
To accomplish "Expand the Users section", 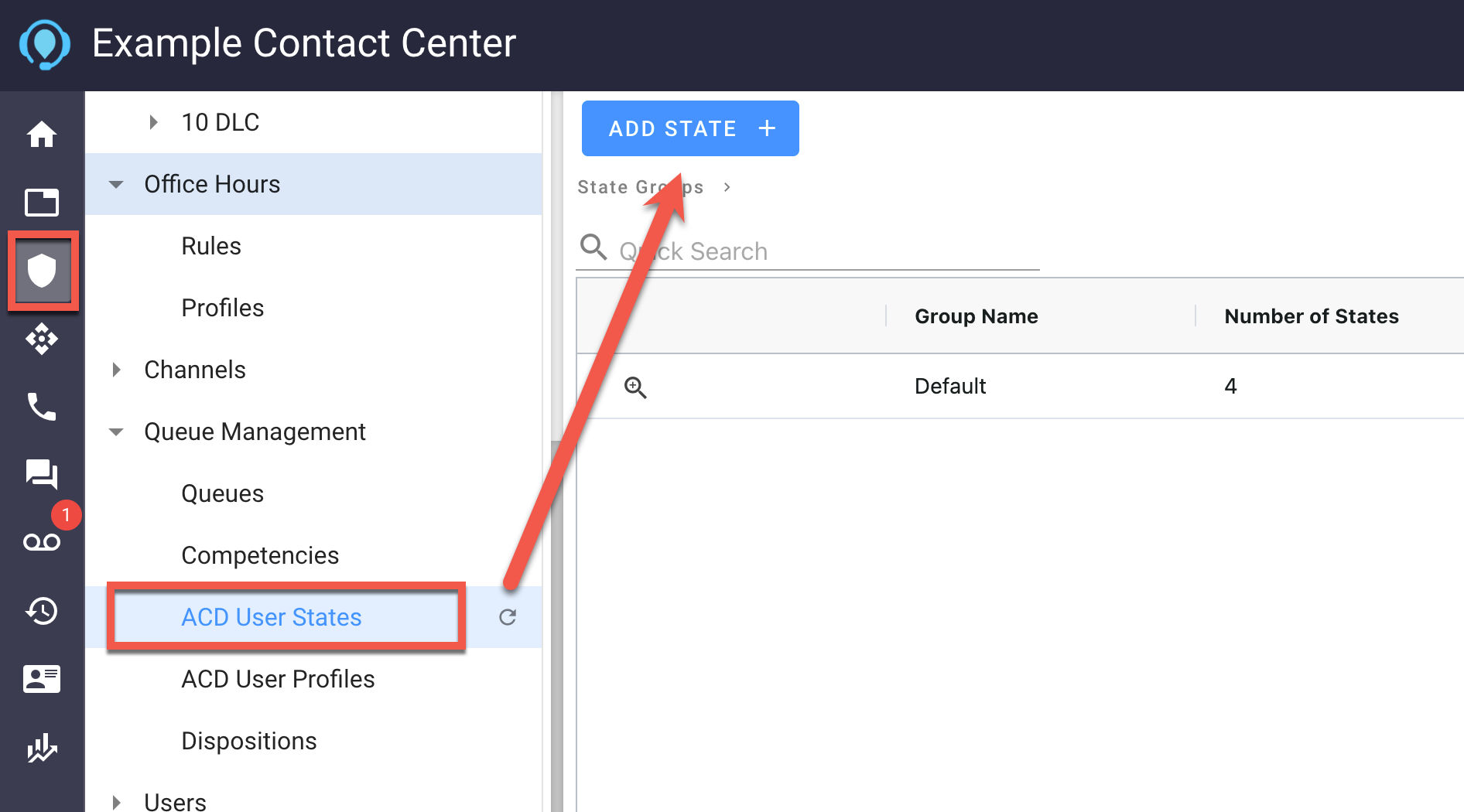I will pyautogui.click(x=116, y=802).
